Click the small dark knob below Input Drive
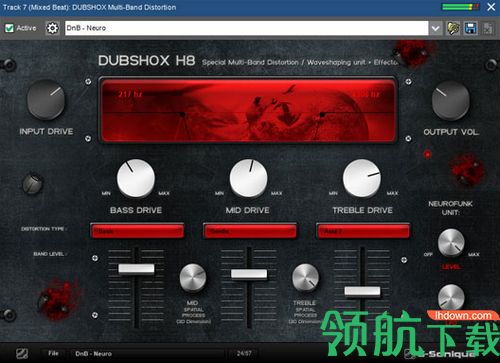The image size is (500, 363). [32, 184]
